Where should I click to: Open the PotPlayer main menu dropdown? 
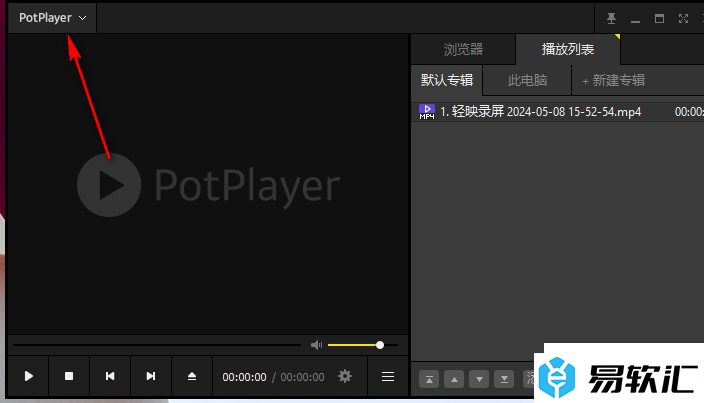pos(52,18)
